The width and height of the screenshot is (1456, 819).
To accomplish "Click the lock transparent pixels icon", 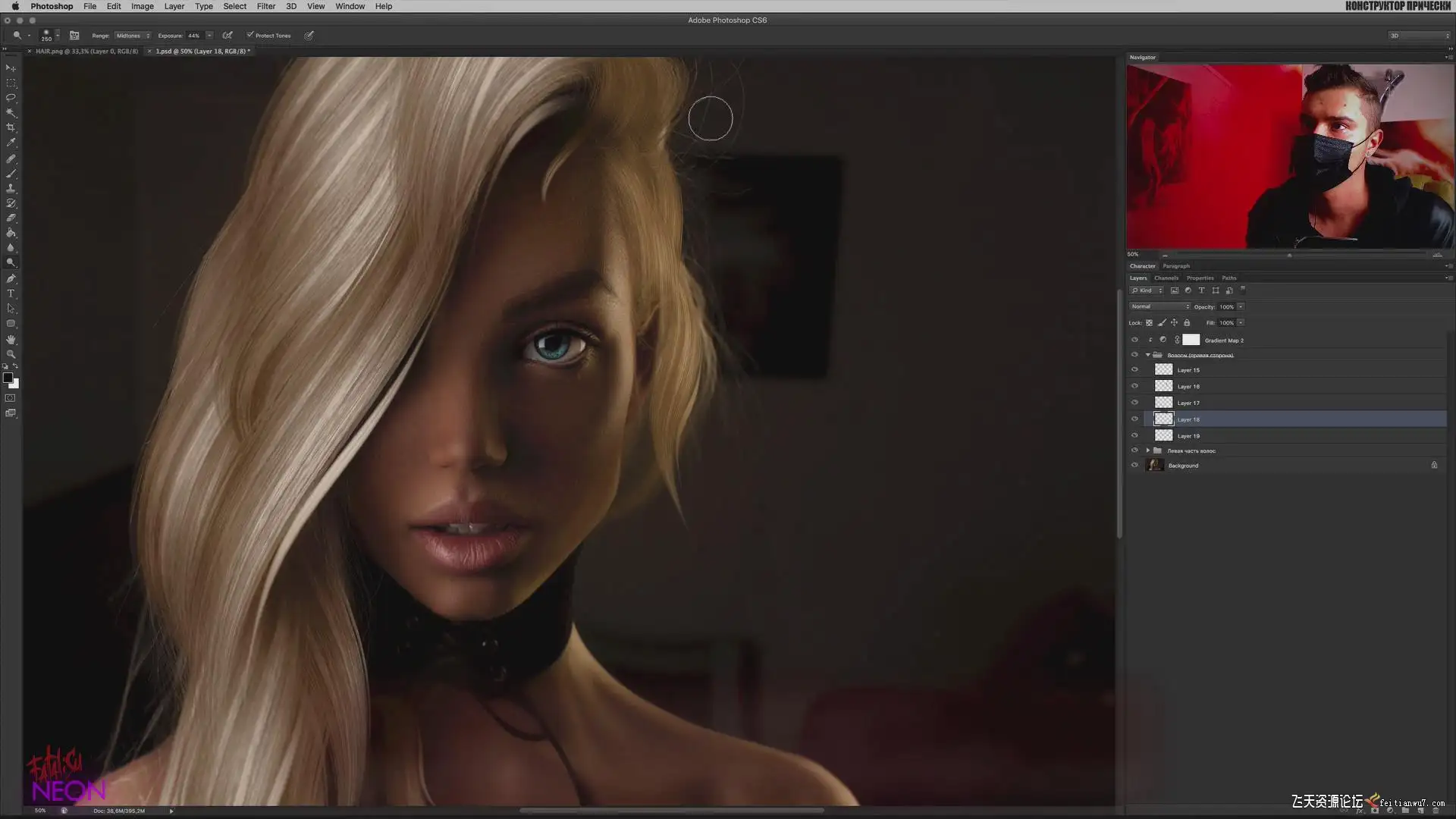I will click(1149, 323).
